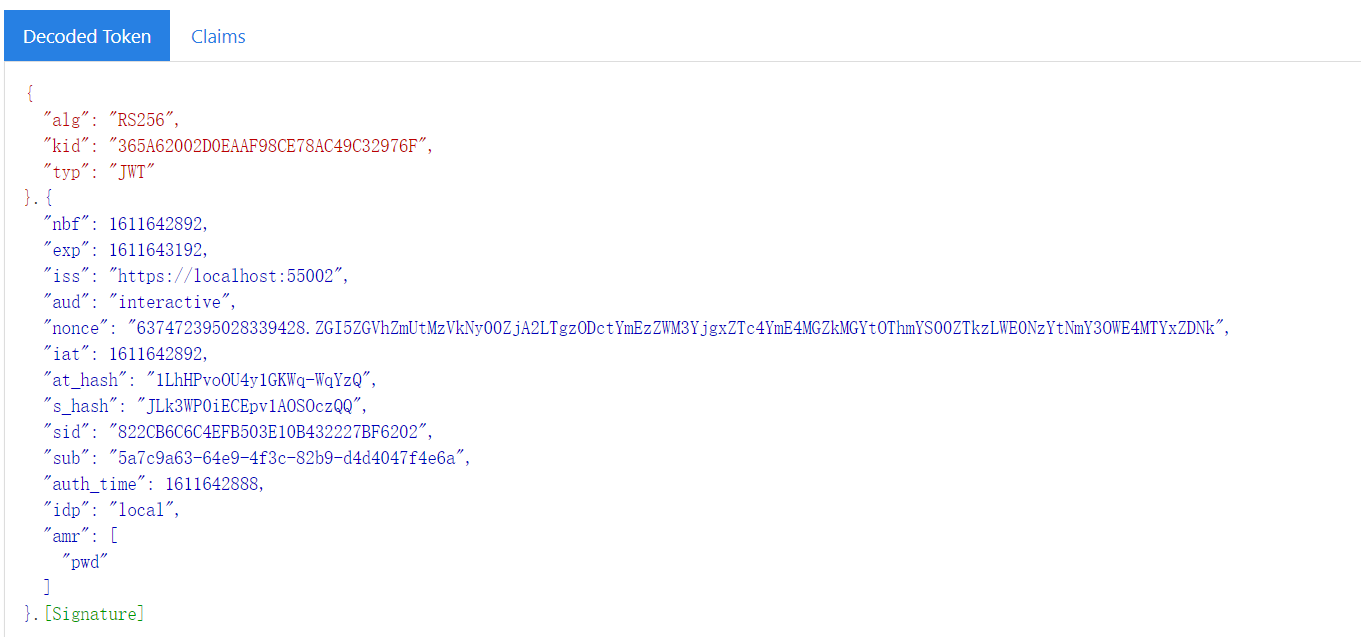1362x638 pixels.
Task: Click the [Signature] placeholder text
Action: pos(94,614)
